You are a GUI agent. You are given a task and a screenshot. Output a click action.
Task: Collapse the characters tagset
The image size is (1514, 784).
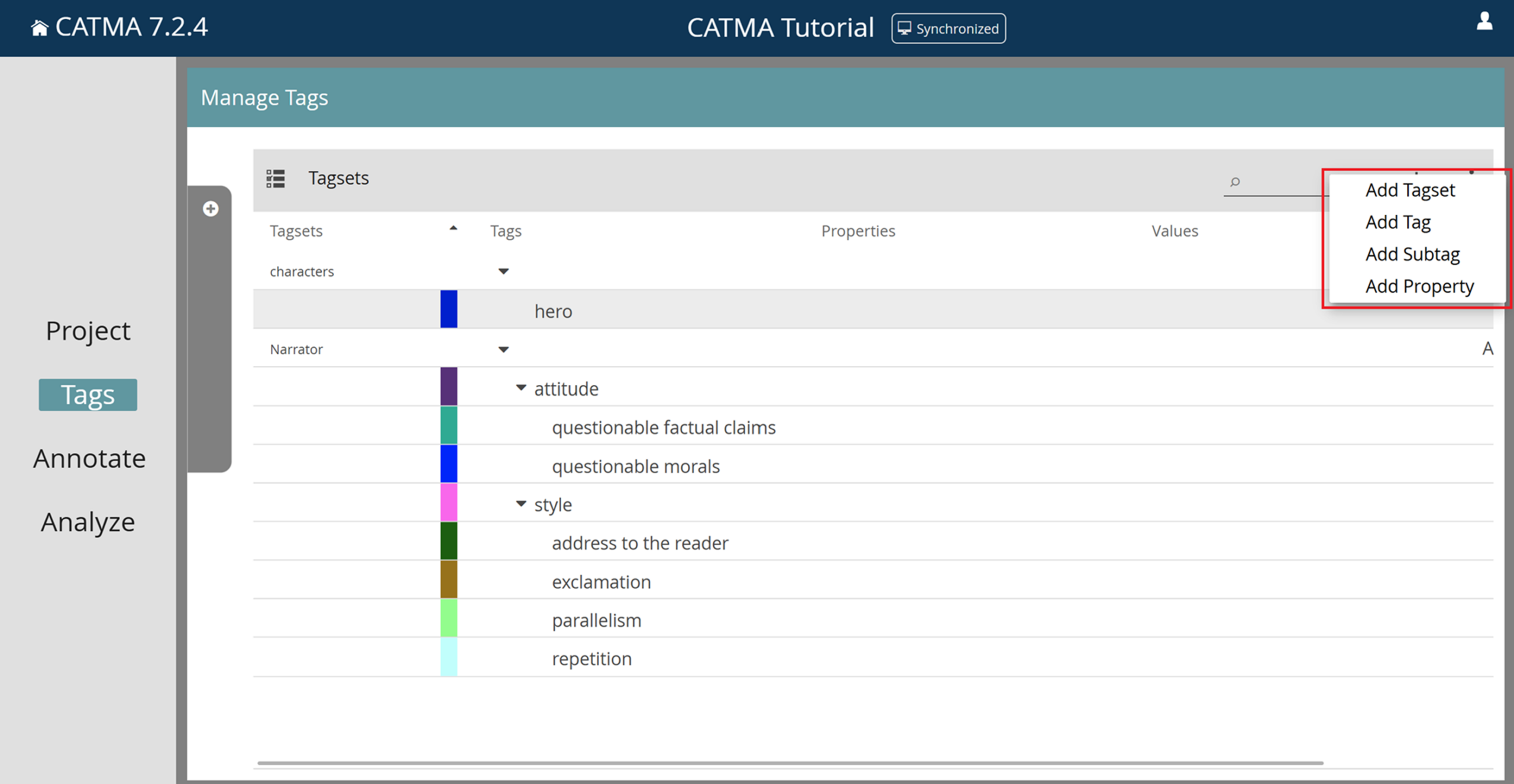[503, 271]
